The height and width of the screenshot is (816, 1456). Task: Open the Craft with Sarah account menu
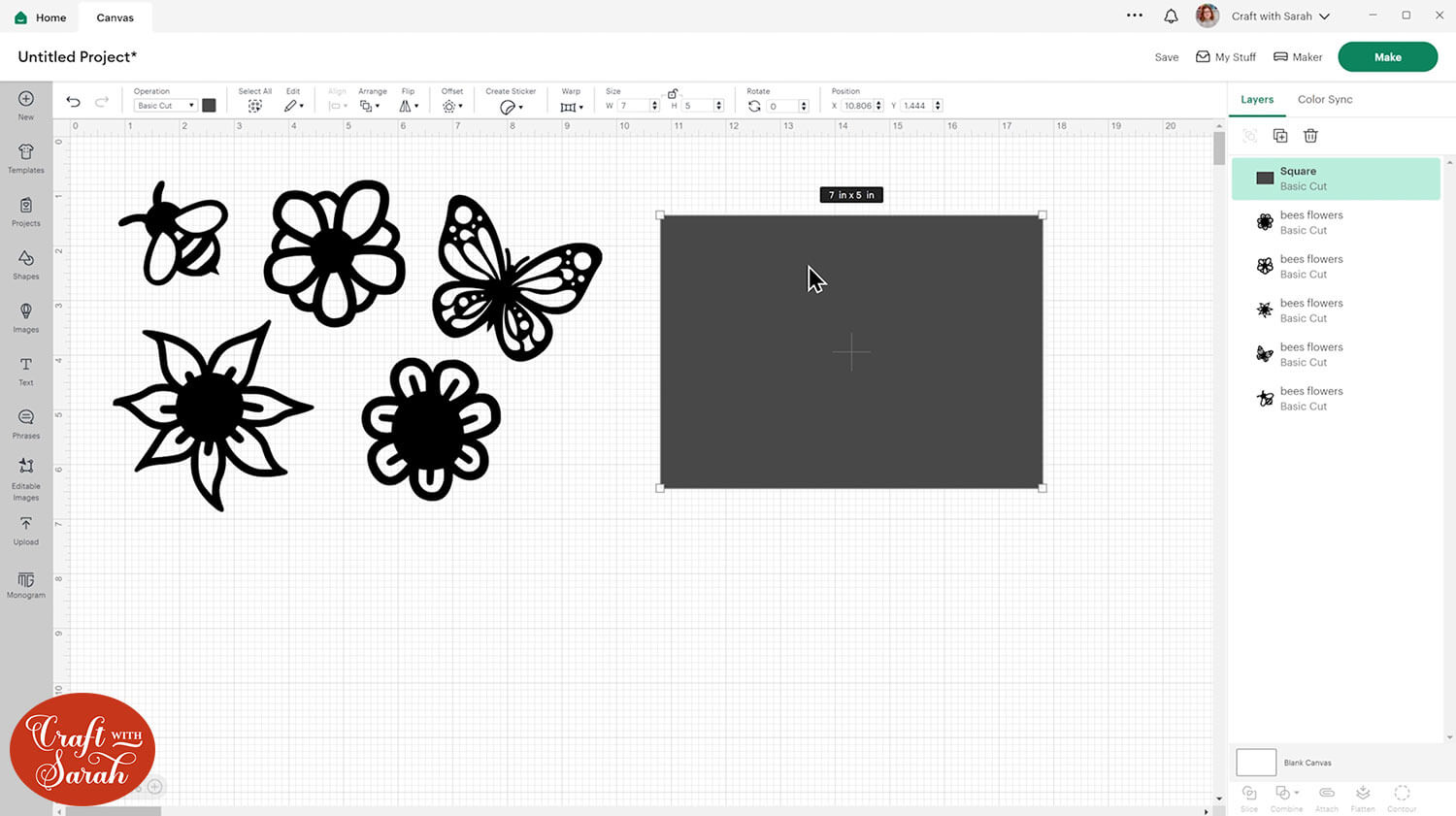click(1280, 16)
